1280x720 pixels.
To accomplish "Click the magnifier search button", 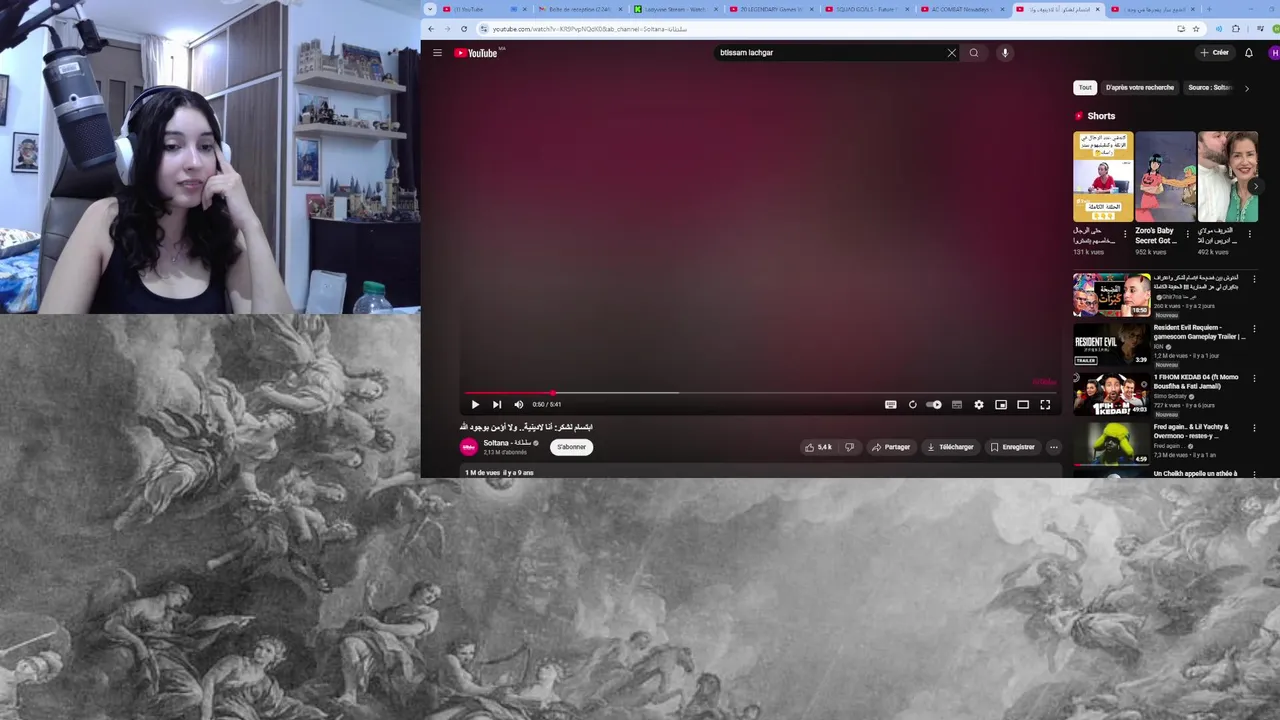I will (x=973, y=53).
